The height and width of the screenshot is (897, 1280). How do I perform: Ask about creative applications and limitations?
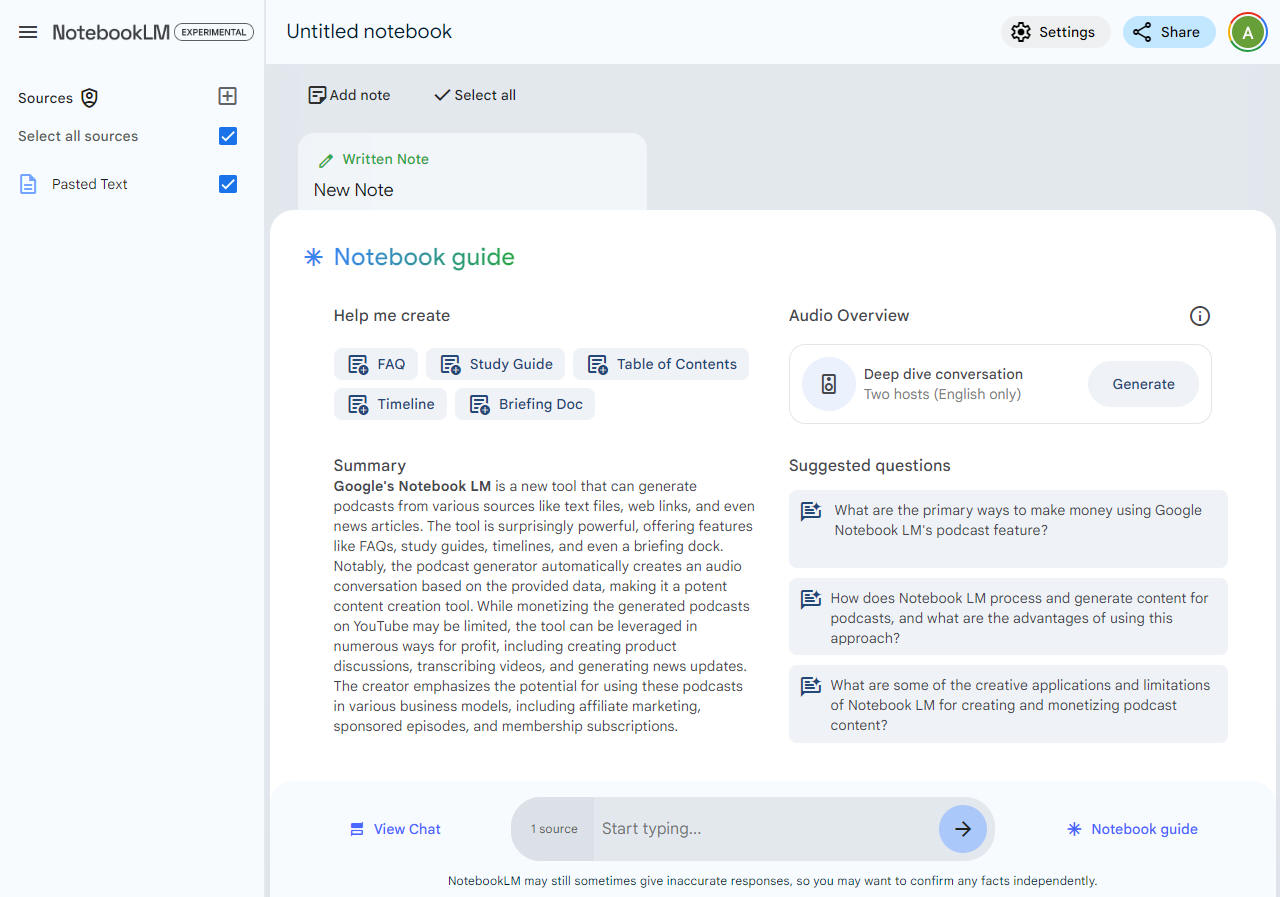(x=1008, y=704)
